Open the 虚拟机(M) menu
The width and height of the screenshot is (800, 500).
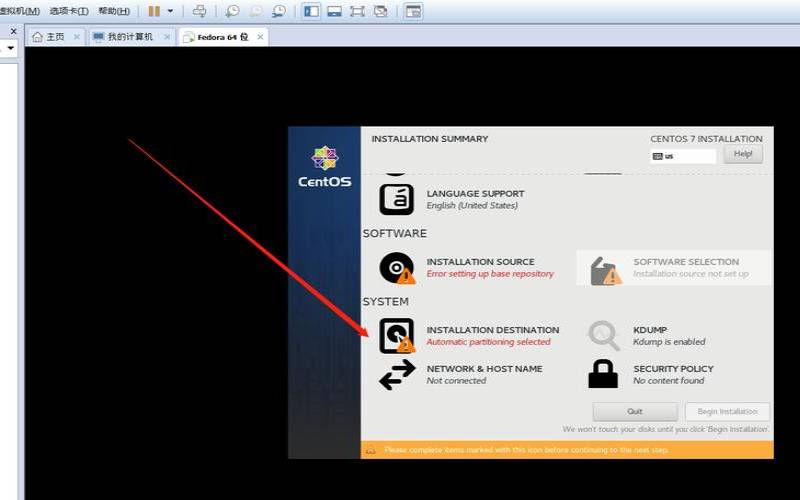[x=20, y=11]
